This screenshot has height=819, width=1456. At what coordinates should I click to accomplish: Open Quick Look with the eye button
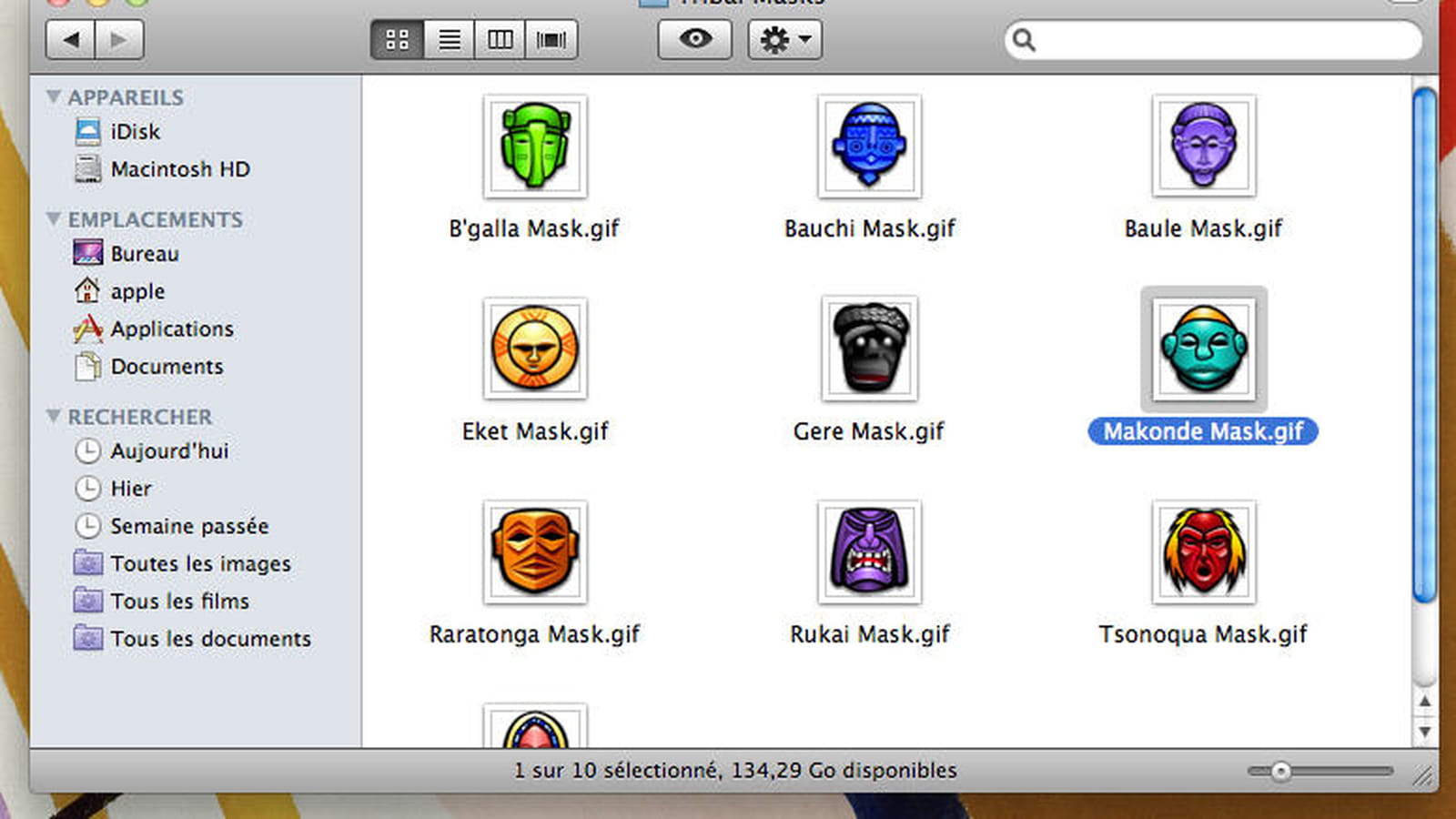(x=695, y=40)
